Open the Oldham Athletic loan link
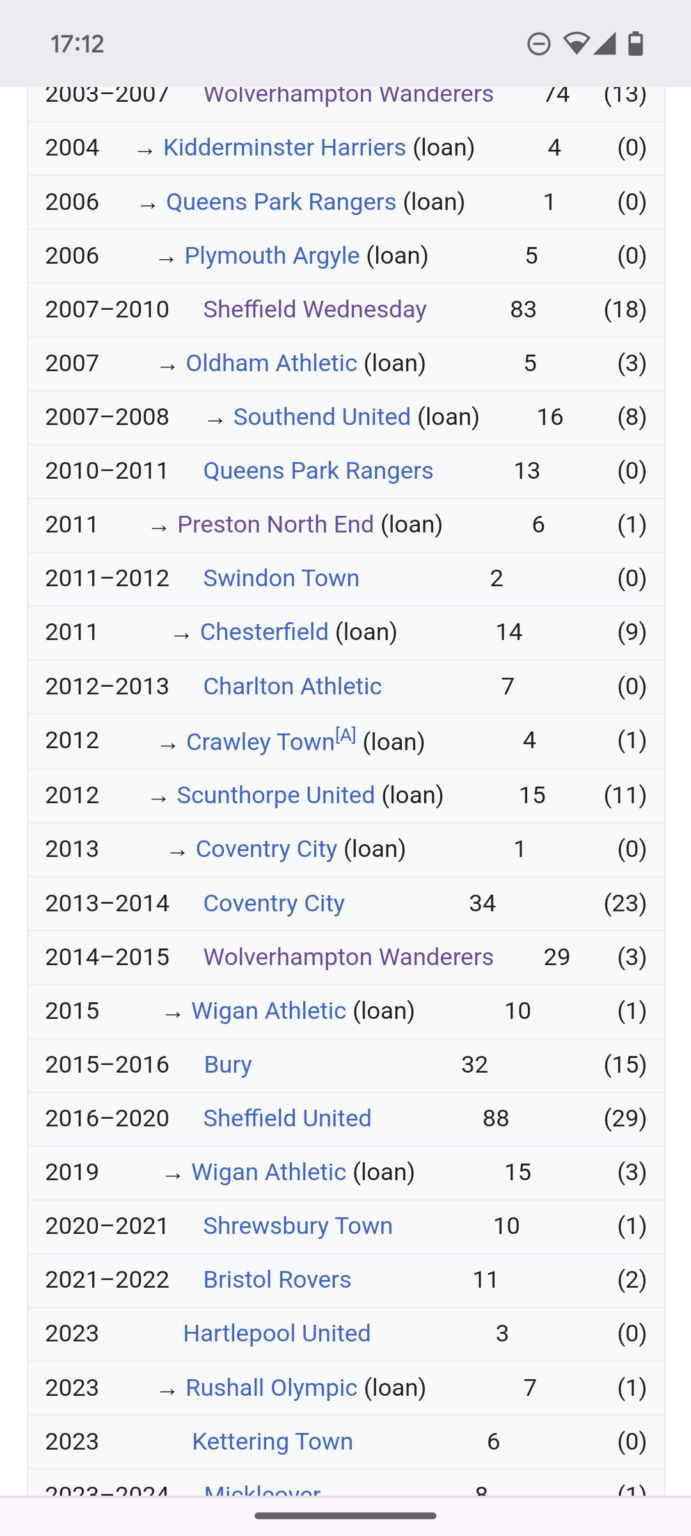The width and height of the screenshot is (691, 1536). click(271, 363)
